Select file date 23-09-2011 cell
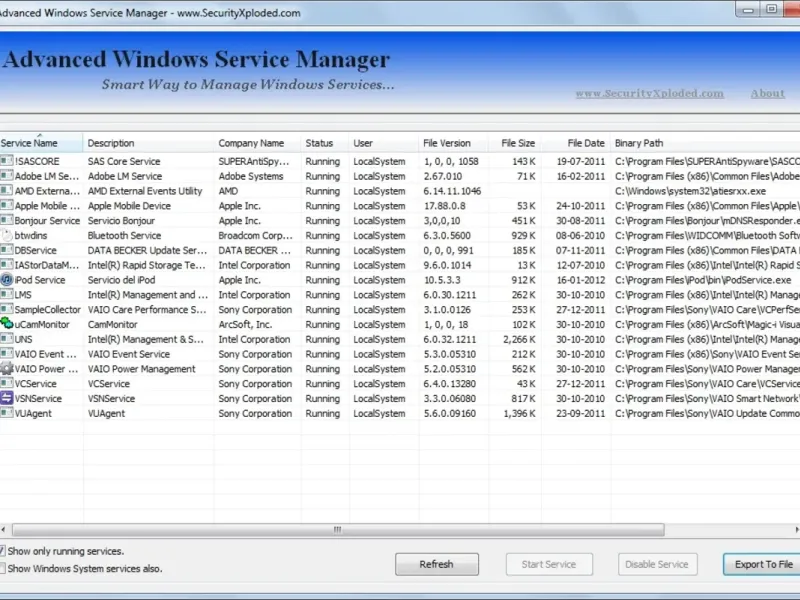 click(x=581, y=413)
